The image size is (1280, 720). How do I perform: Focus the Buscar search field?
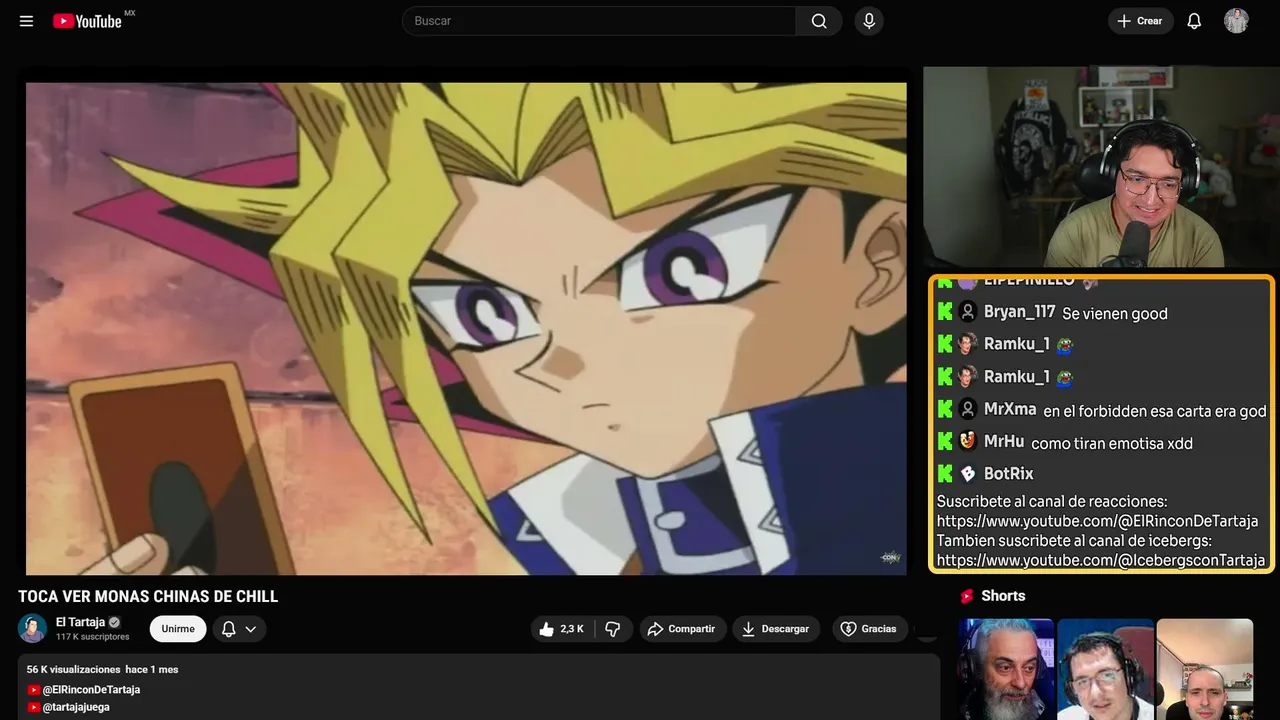pyautogui.click(x=599, y=21)
